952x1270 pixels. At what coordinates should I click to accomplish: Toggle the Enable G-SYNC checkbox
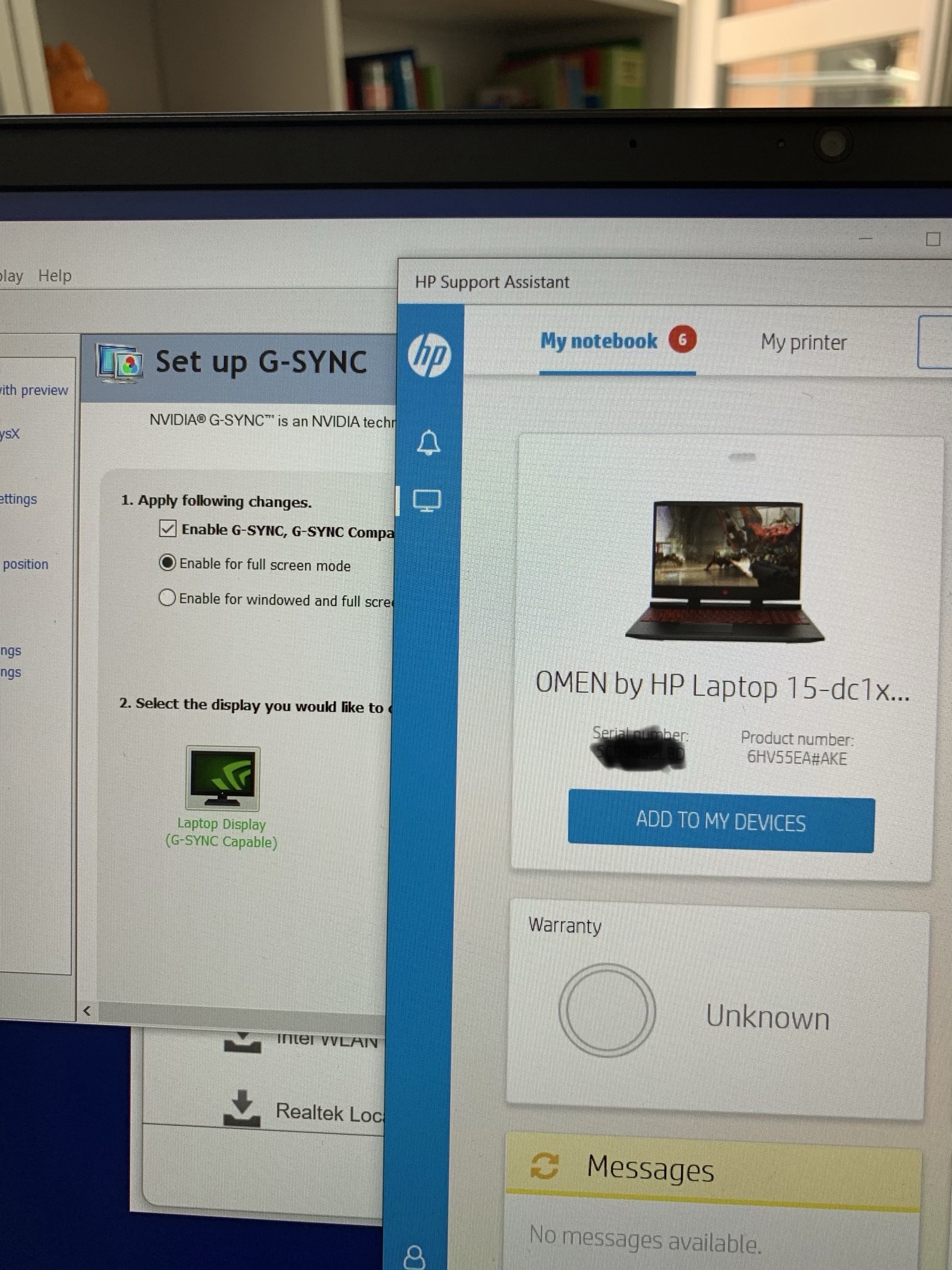(168, 528)
